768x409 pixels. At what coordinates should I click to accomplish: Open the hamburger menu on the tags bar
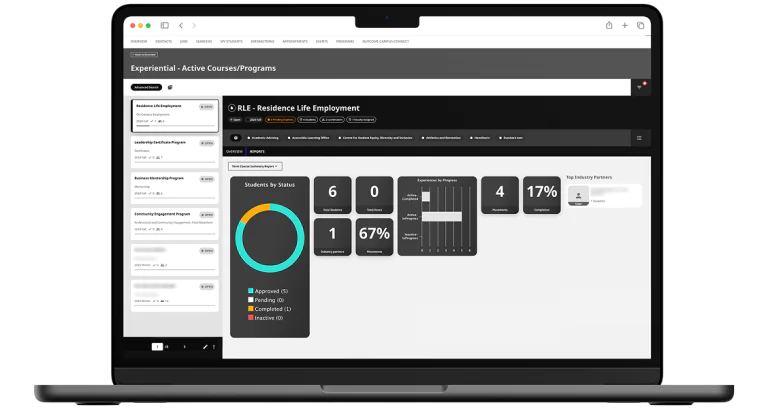click(x=639, y=138)
